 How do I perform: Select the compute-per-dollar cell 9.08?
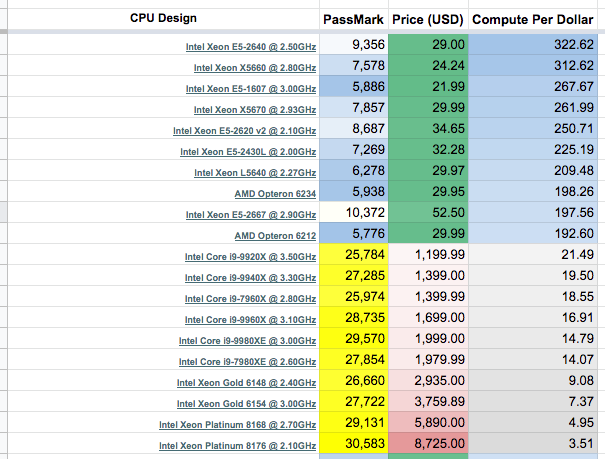click(x=533, y=381)
